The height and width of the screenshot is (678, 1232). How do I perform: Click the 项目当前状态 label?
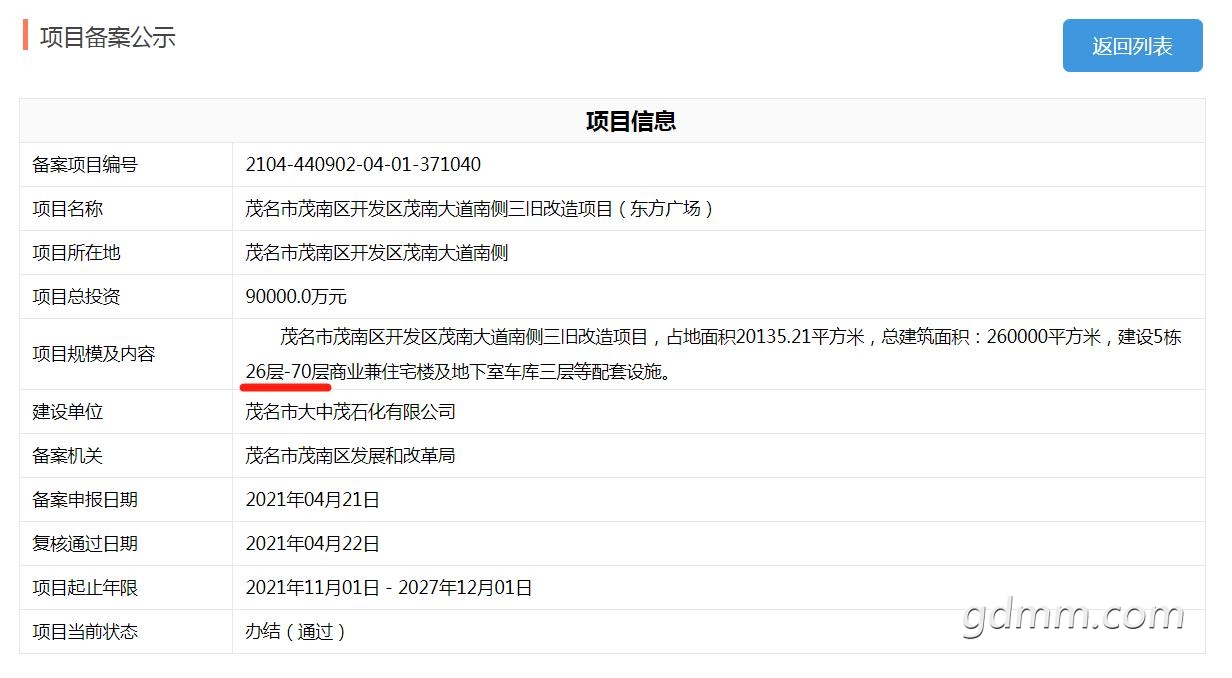pos(85,632)
